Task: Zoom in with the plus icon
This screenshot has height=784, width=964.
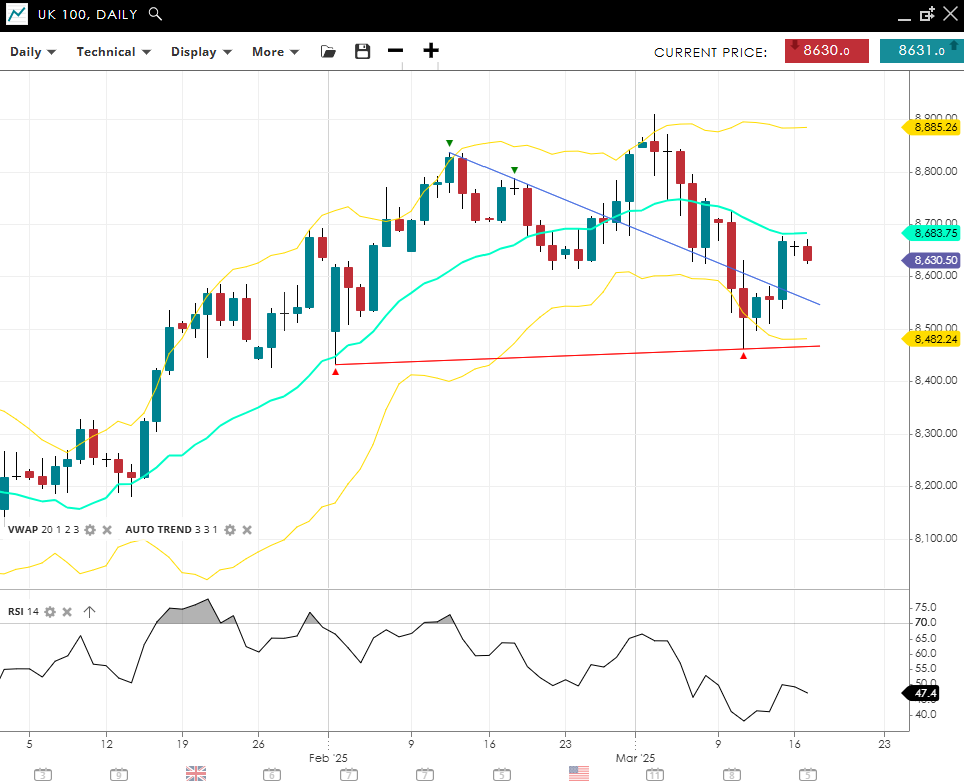Action: coord(431,51)
